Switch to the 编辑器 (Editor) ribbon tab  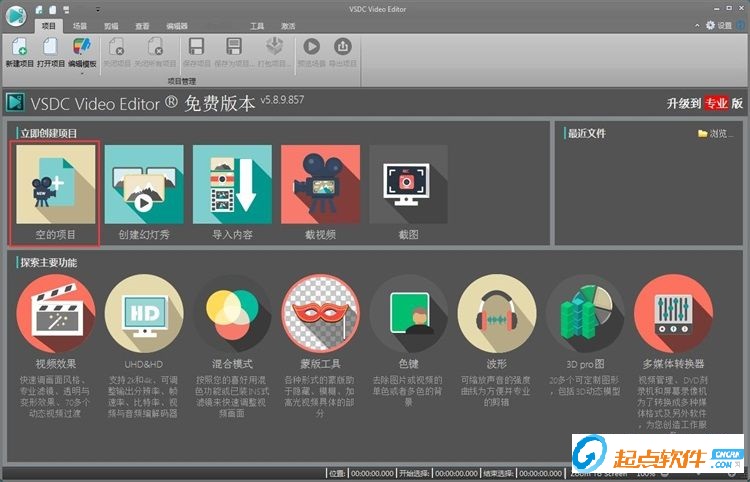click(x=177, y=26)
